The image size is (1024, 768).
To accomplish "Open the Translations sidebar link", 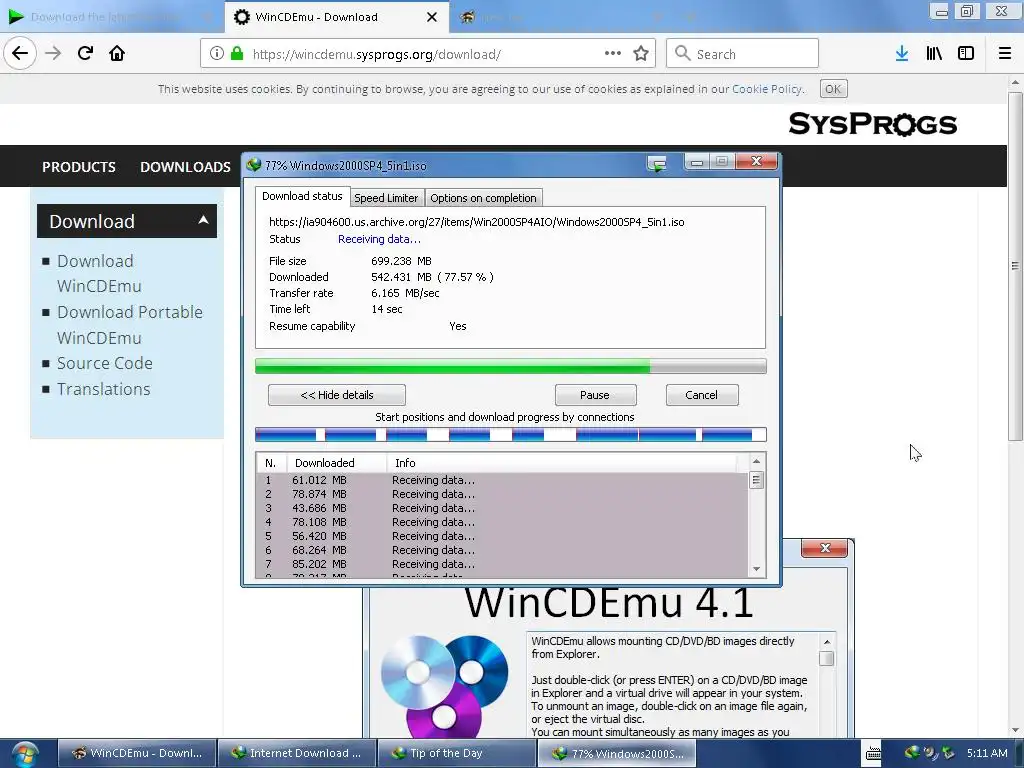I will pos(103,389).
